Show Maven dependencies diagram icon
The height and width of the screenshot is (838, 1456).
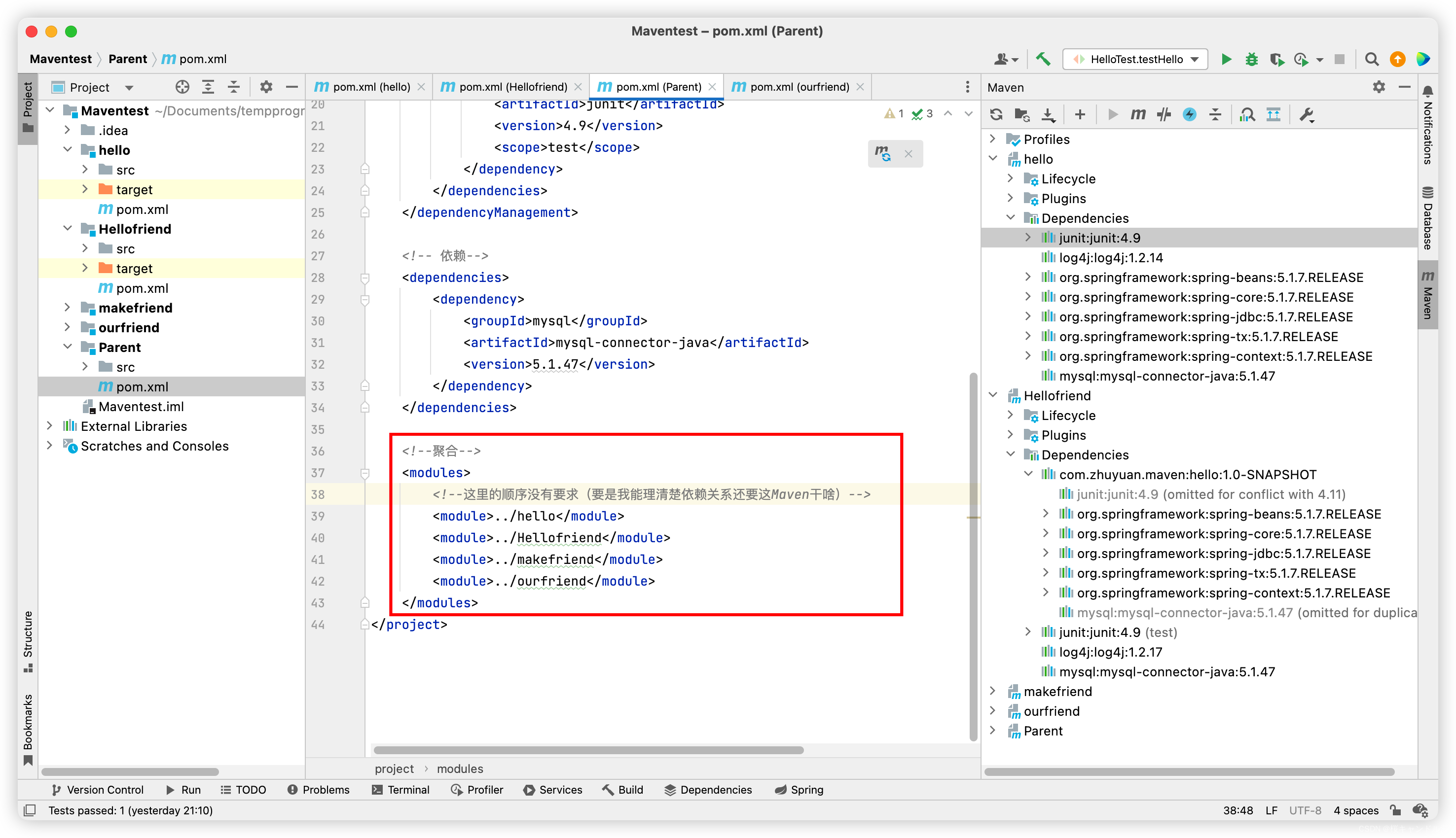point(1273,114)
